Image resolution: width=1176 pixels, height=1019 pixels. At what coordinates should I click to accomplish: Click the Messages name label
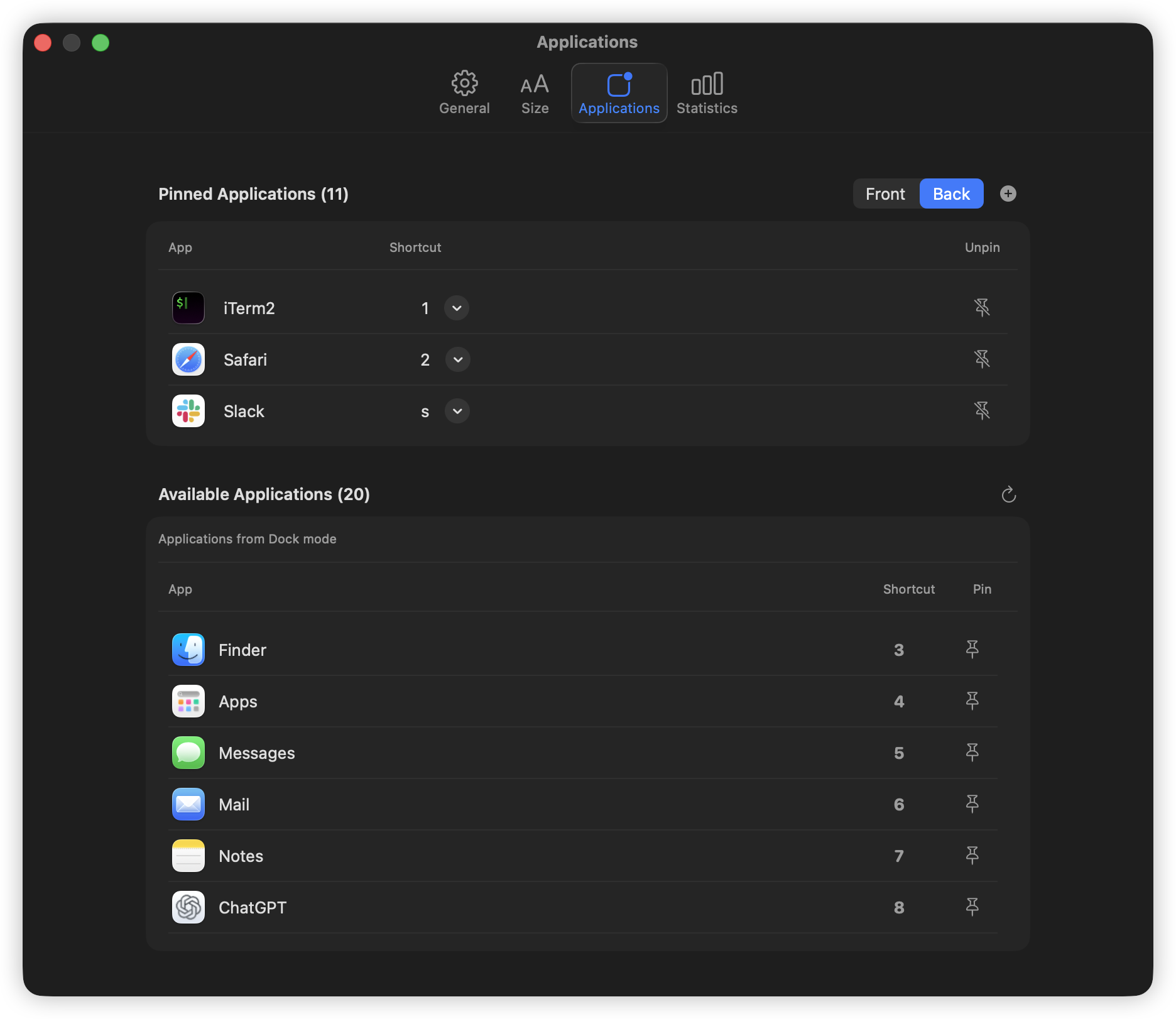coord(256,753)
